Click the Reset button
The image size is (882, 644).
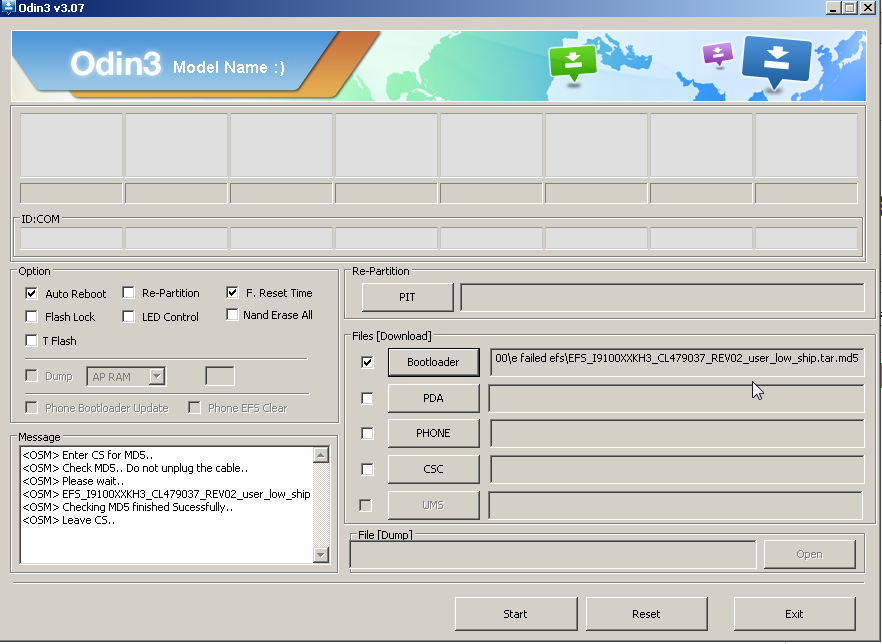point(646,614)
